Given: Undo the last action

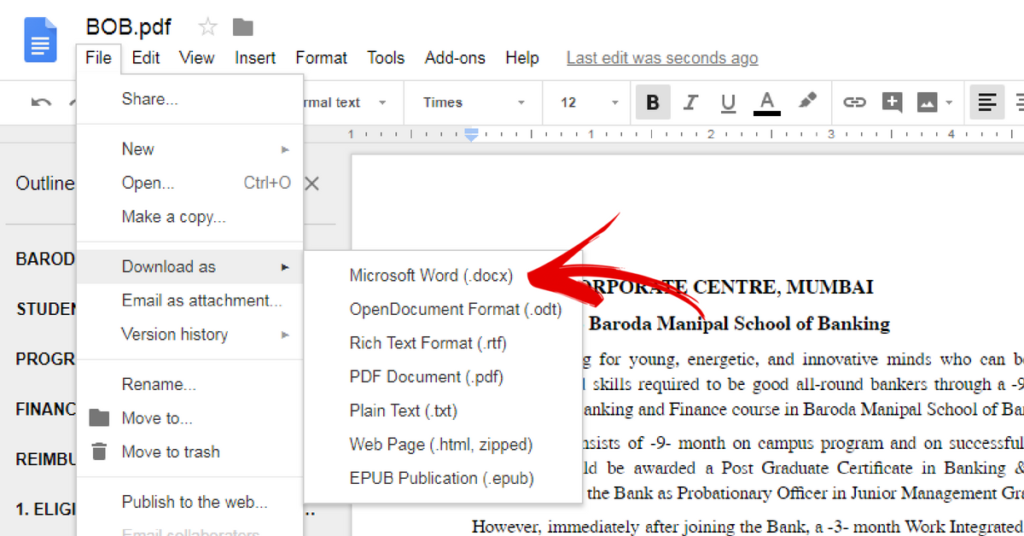Looking at the screenshot, I should tap(40, 102).
